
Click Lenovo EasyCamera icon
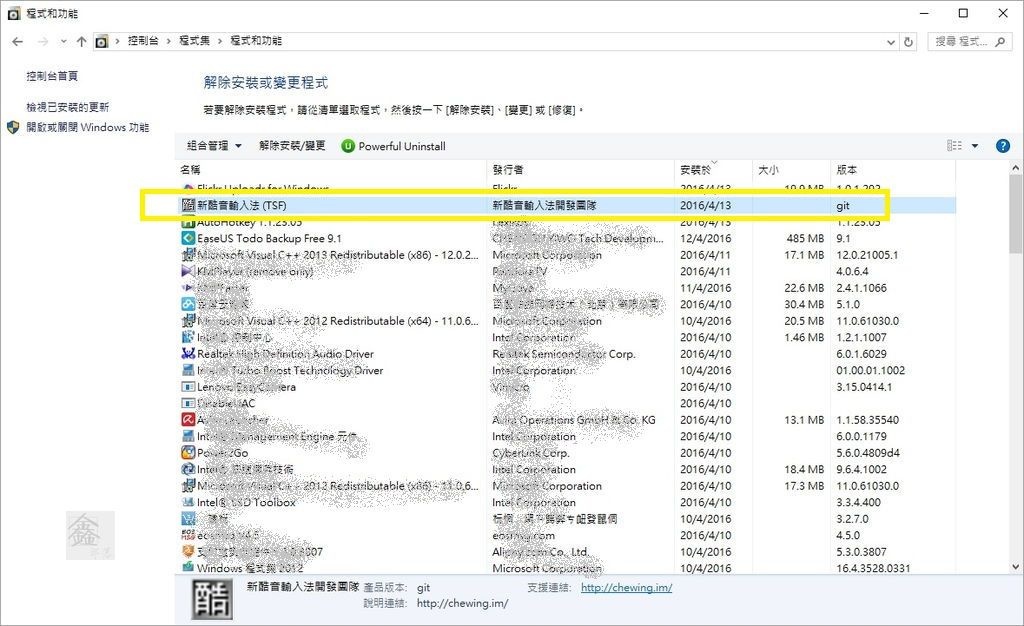pyautogui.click(x=188, y=386)
